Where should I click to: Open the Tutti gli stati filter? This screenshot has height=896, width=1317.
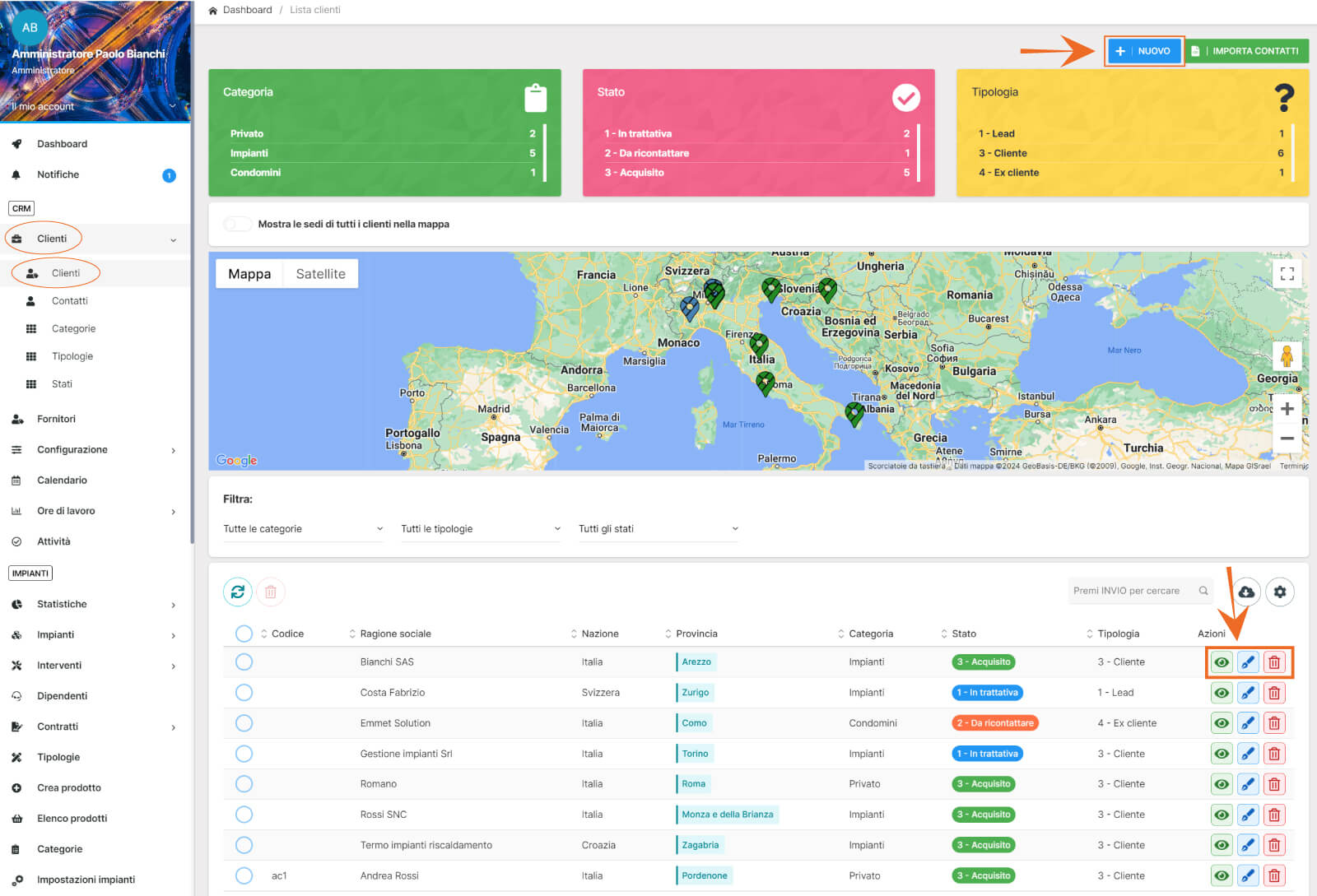658,529
